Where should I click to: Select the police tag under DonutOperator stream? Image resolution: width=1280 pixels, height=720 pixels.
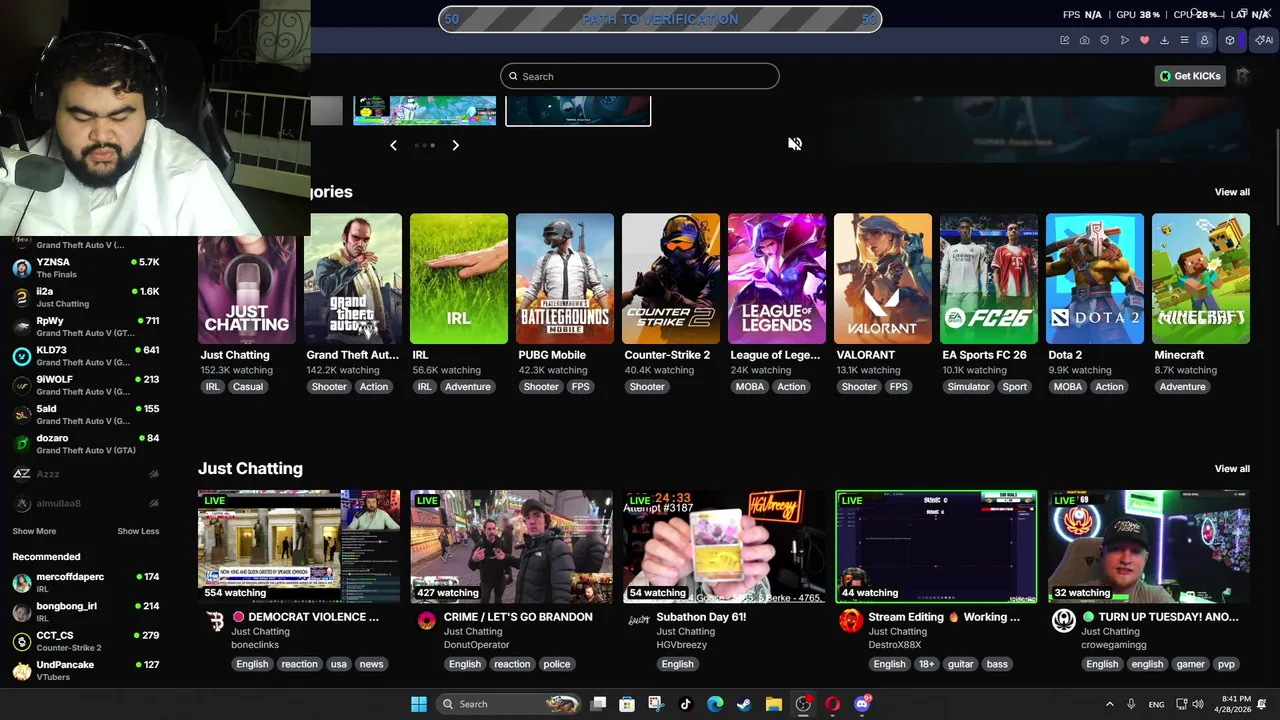pos(557,664)
